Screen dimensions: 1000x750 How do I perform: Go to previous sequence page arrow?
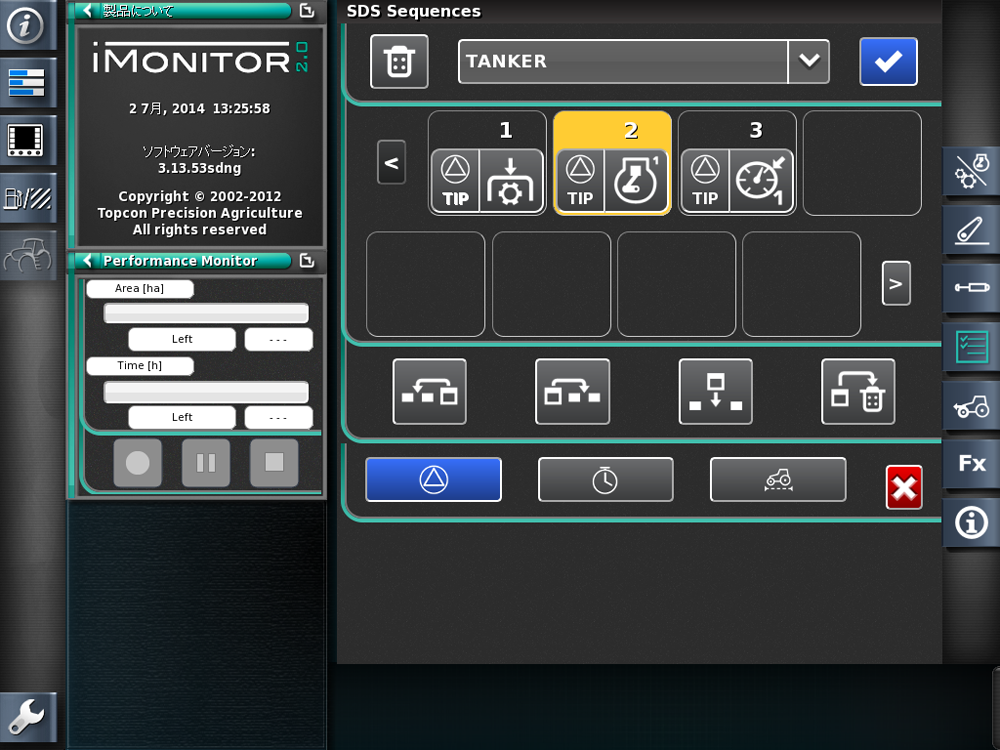tap(391, 162)
